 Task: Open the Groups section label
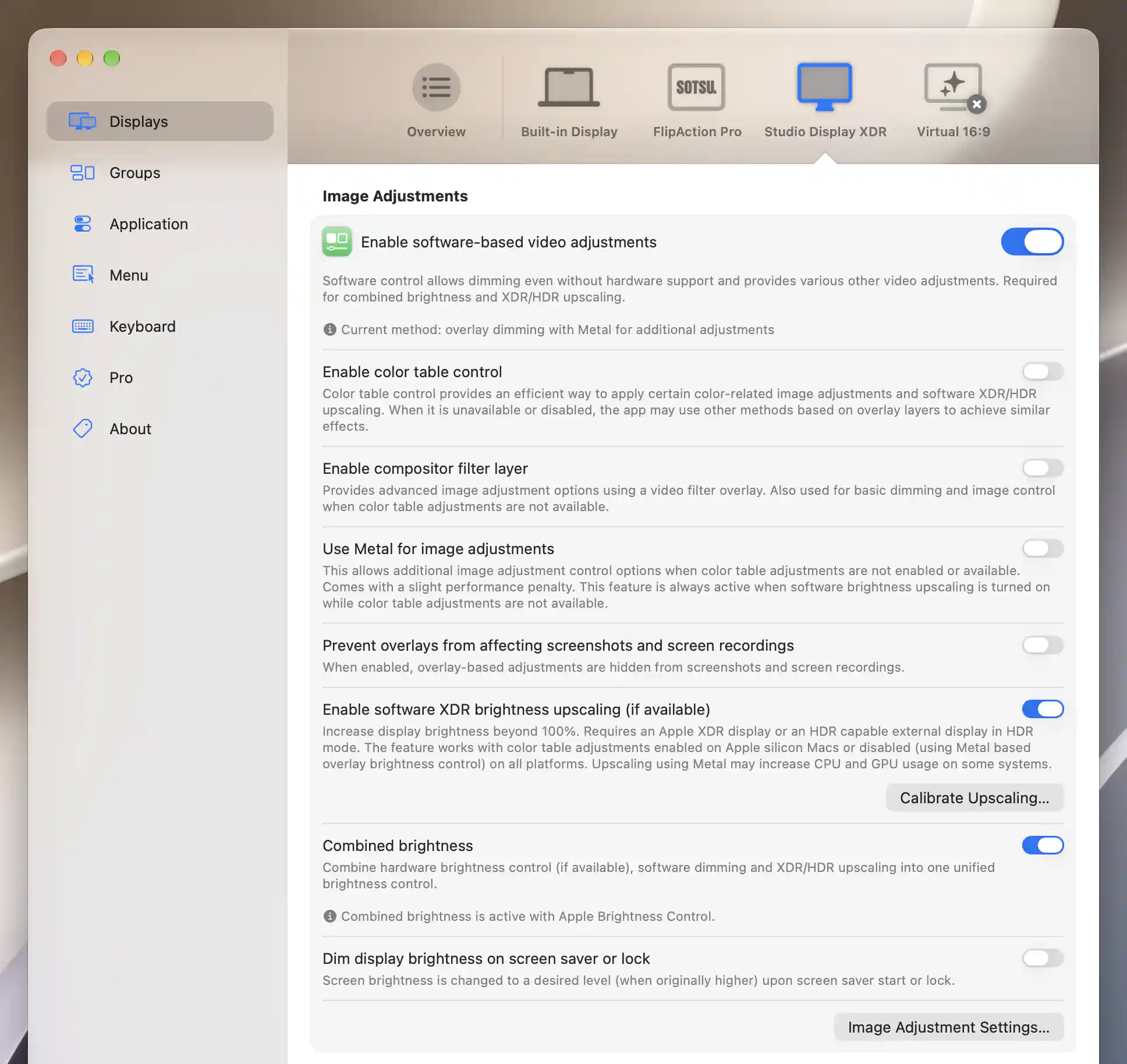point(134,173)
